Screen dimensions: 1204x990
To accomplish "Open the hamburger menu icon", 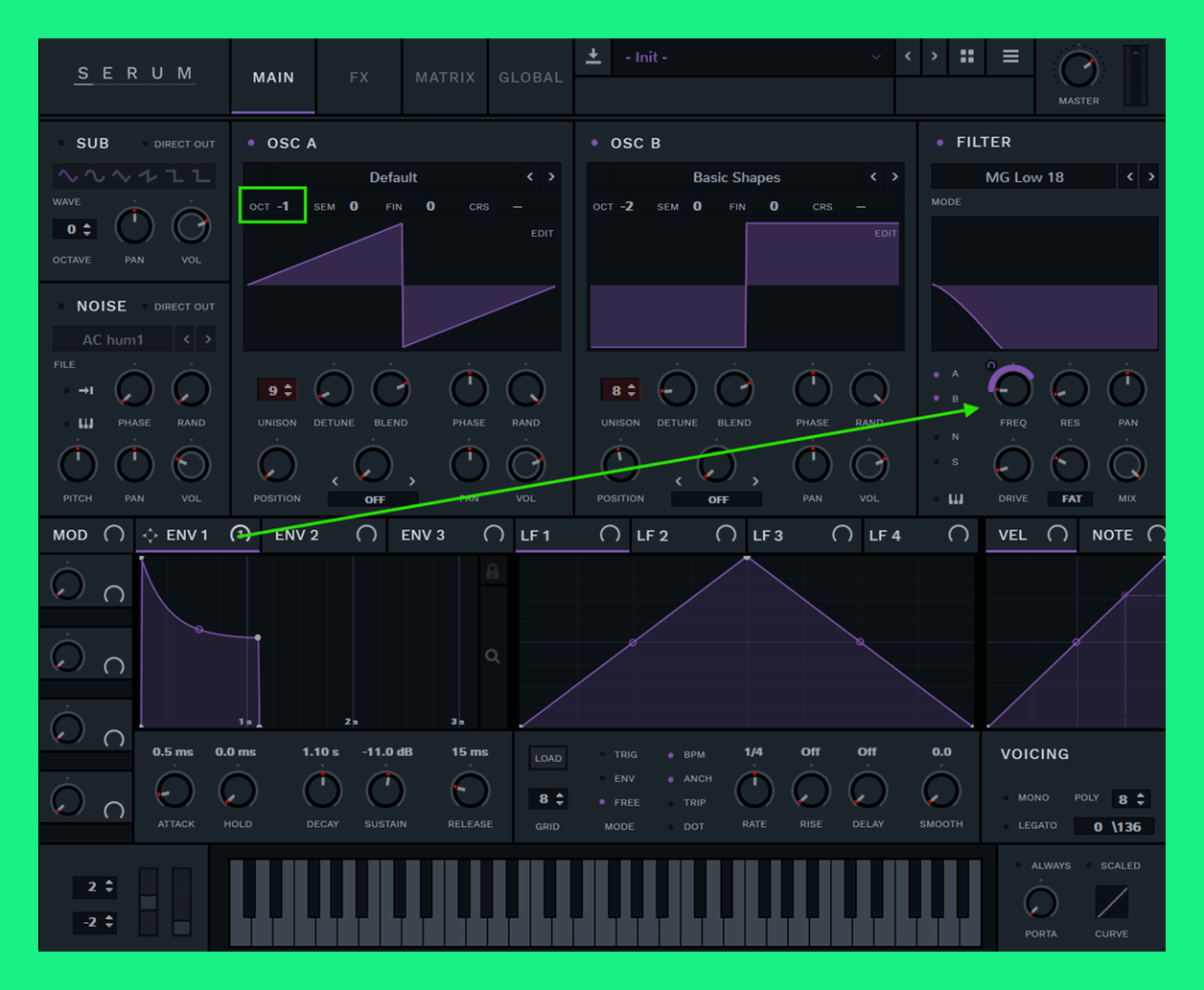I will tap(1010, 57).
